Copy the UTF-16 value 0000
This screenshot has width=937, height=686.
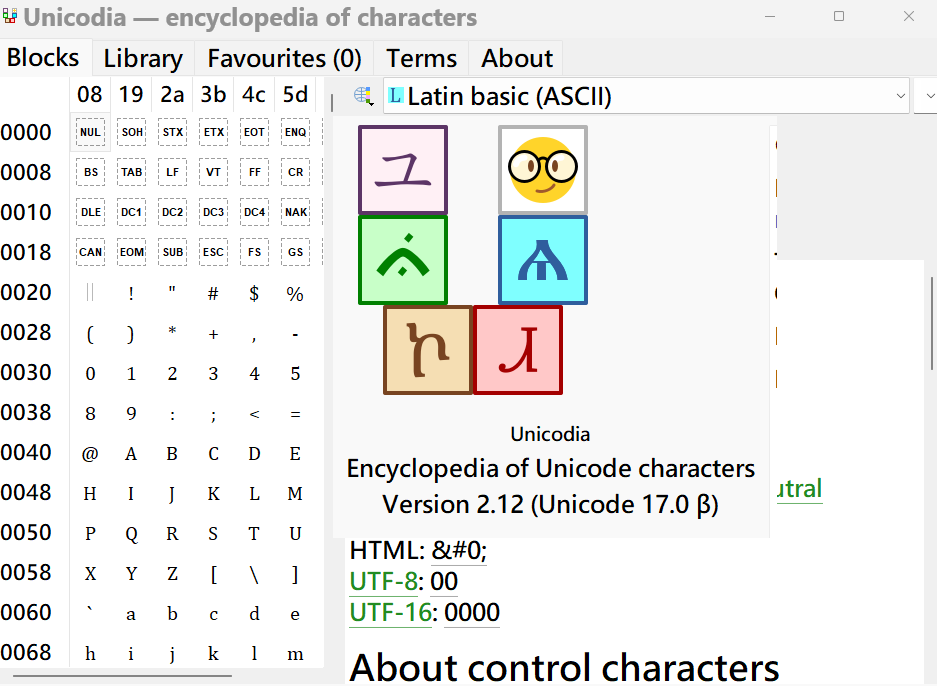tap(472, 612)
